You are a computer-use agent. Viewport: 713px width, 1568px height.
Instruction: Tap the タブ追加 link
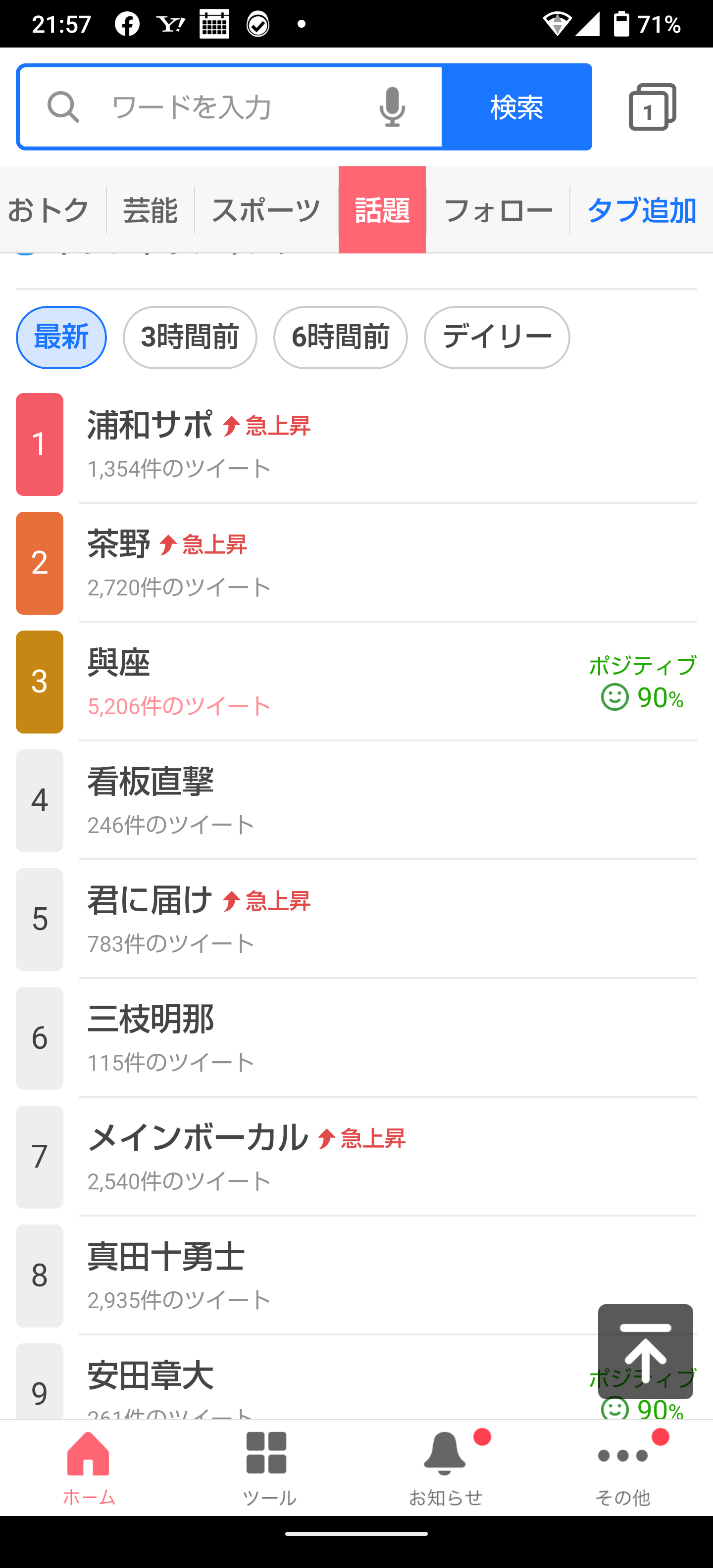641,210
